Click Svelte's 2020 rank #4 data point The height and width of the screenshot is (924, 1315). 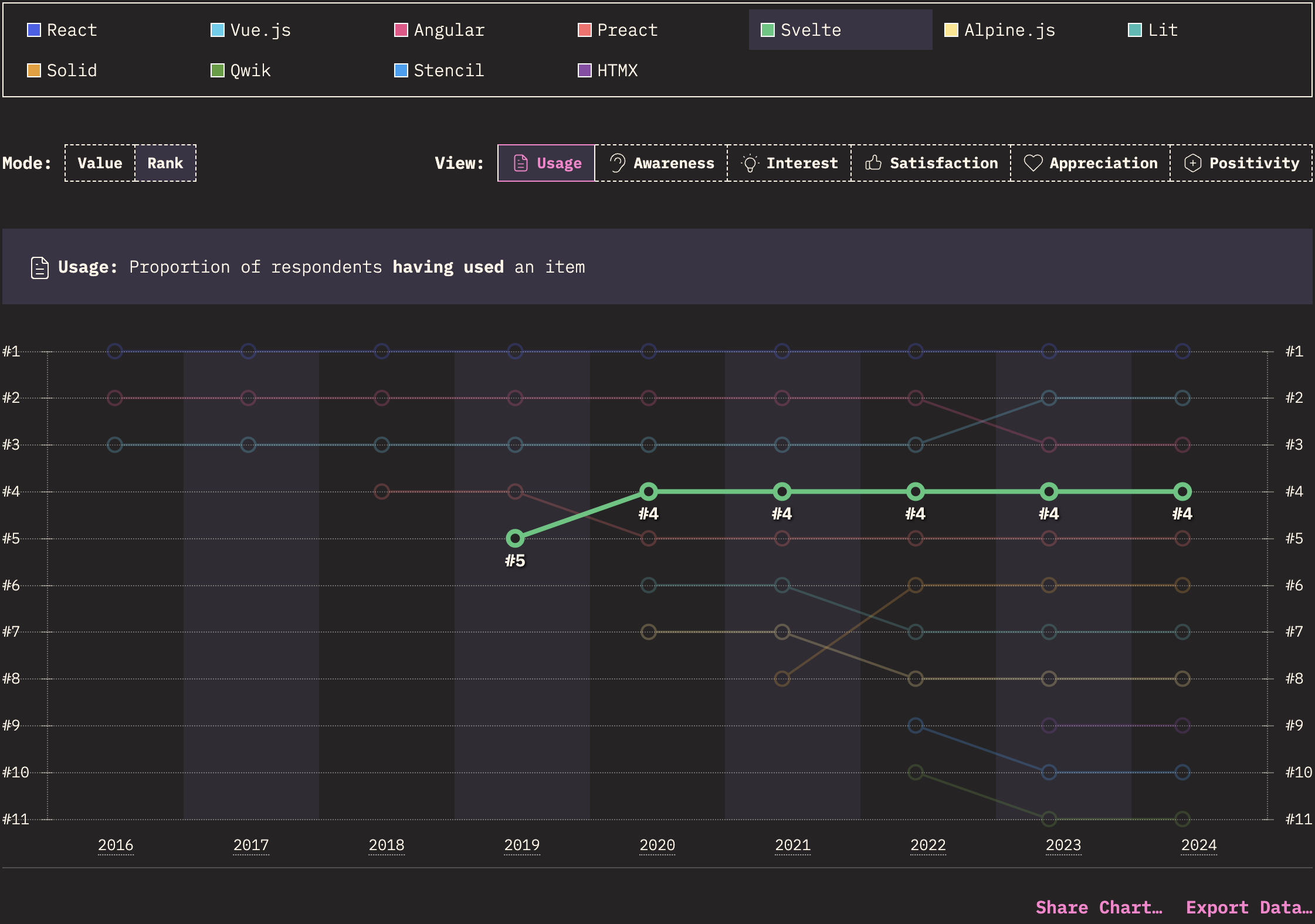coord(649,491)
